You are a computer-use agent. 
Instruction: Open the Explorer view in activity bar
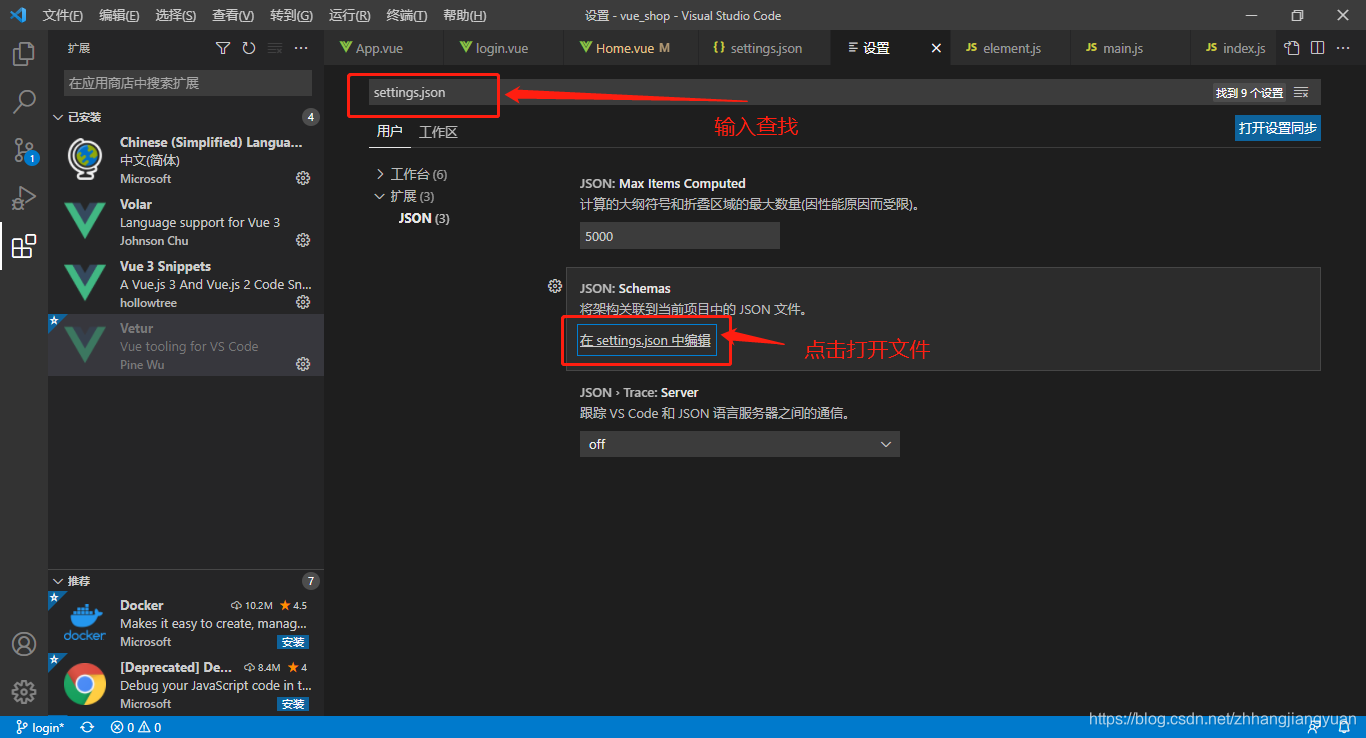tap(24, 53)
